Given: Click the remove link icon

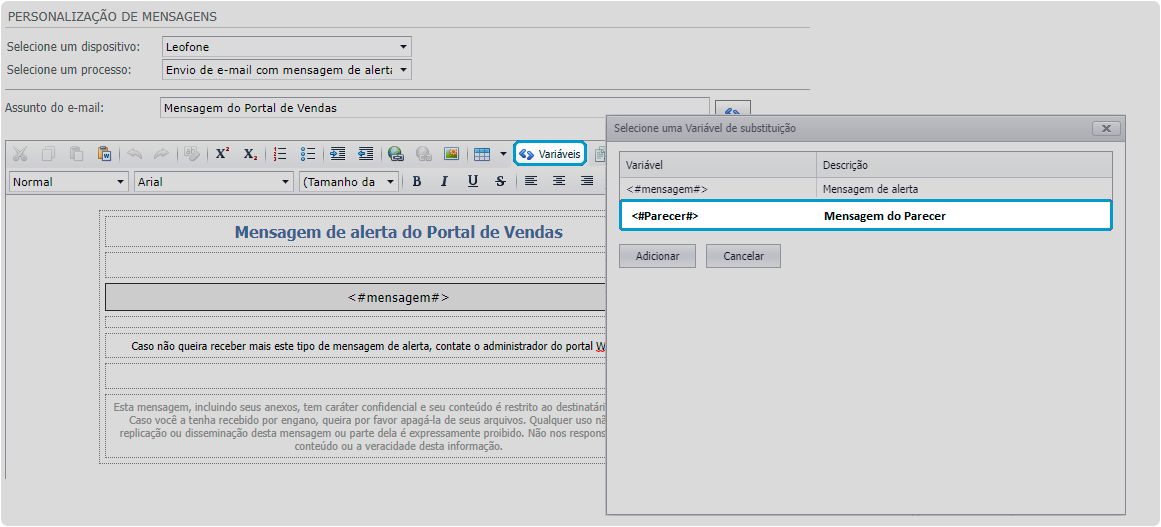Looking at the screenshot, I should [x=424, y=154].
